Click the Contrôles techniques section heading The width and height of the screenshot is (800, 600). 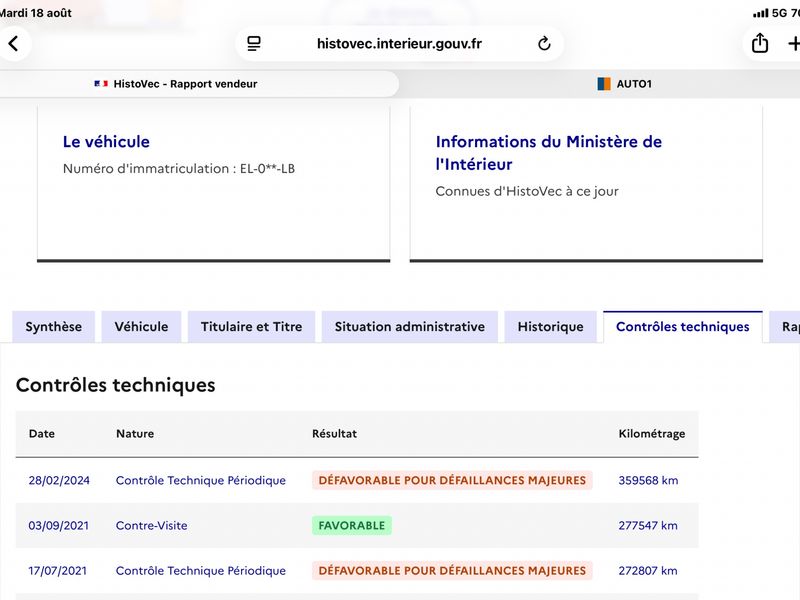[115, 385]
